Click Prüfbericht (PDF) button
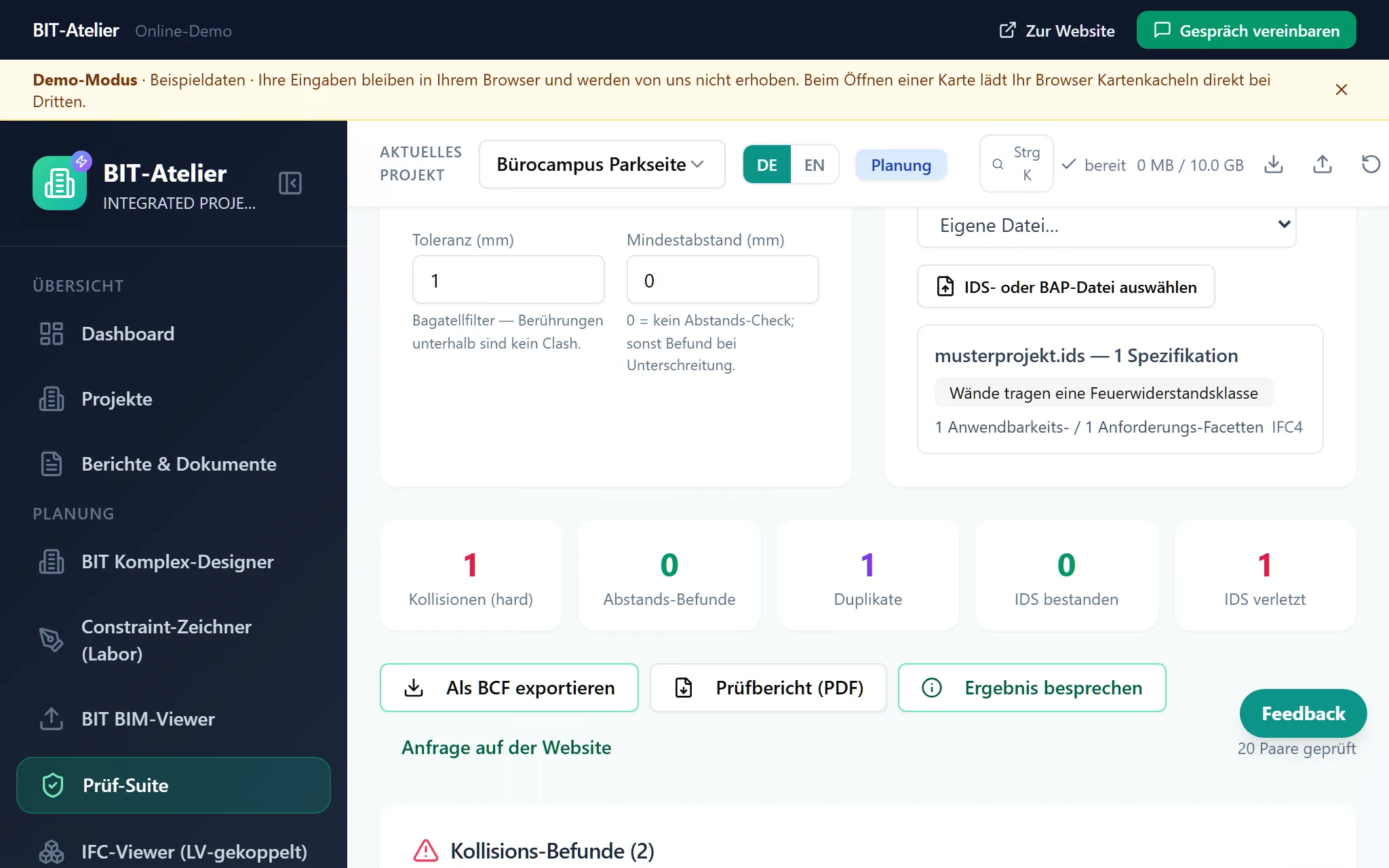Image resolution: width=1389 pixels, height=868 pixels. point(768,688)
